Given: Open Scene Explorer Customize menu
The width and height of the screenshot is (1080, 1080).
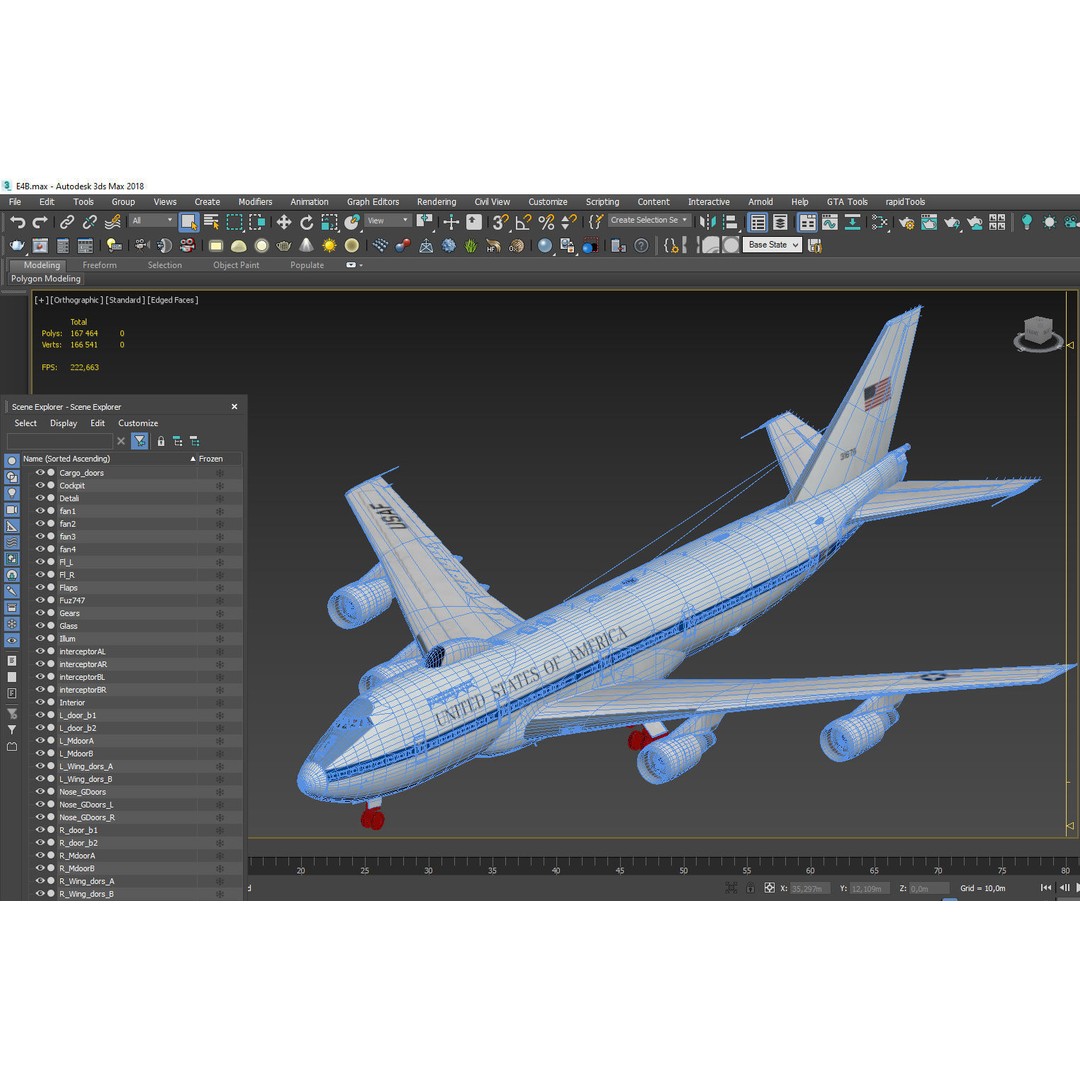Looking at the screenshot, I should [x=138, y=423].
